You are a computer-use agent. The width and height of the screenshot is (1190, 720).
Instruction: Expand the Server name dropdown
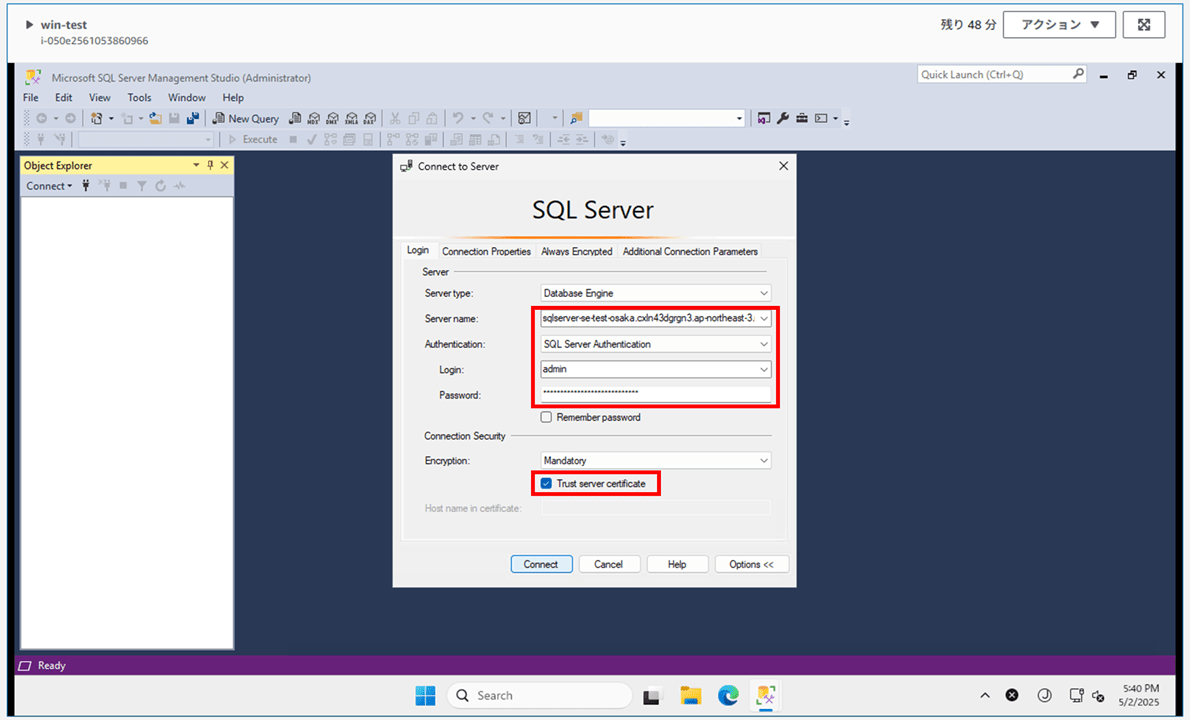(x=763, y=319)
